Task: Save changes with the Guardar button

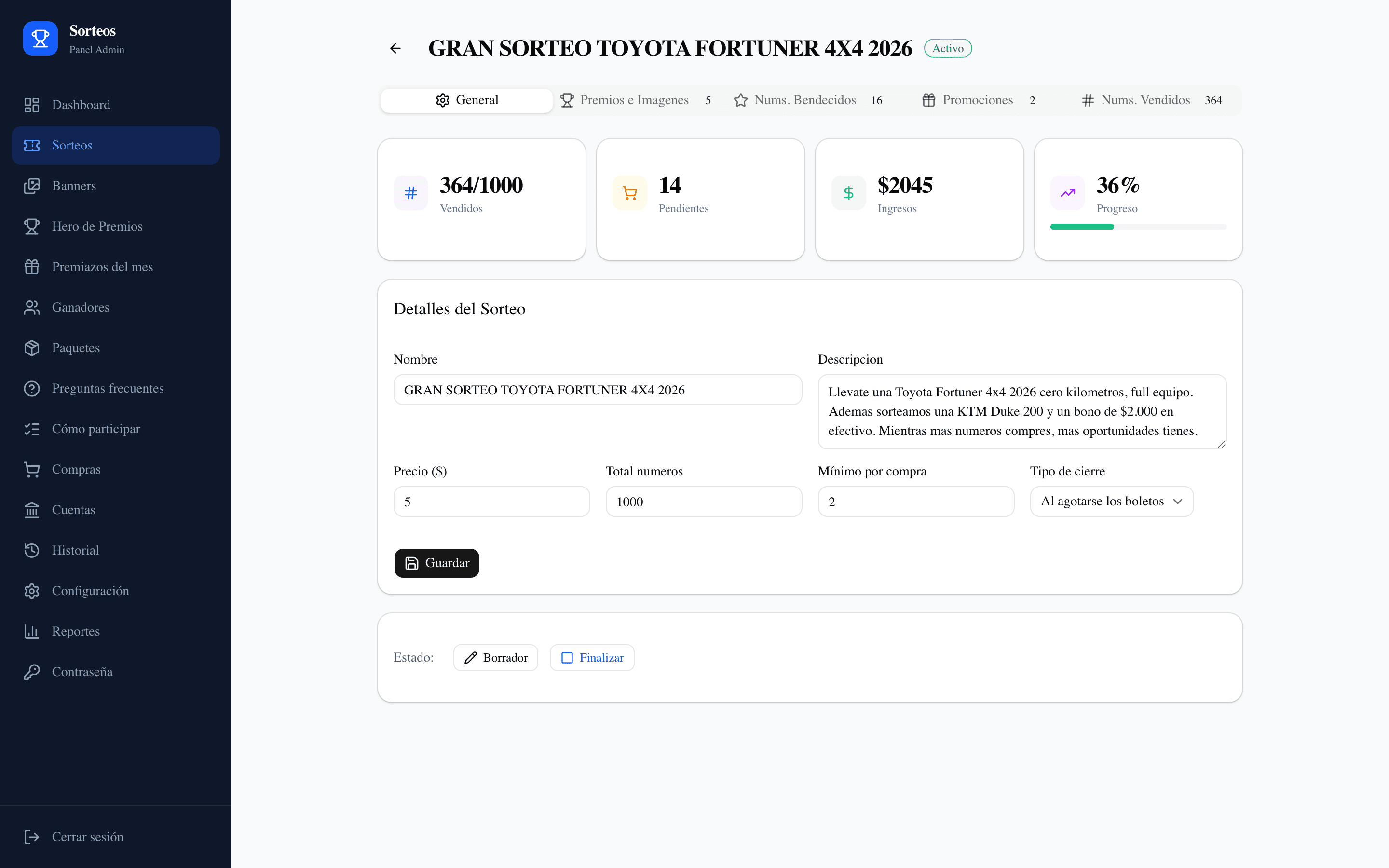Action: tap(436, 563)
